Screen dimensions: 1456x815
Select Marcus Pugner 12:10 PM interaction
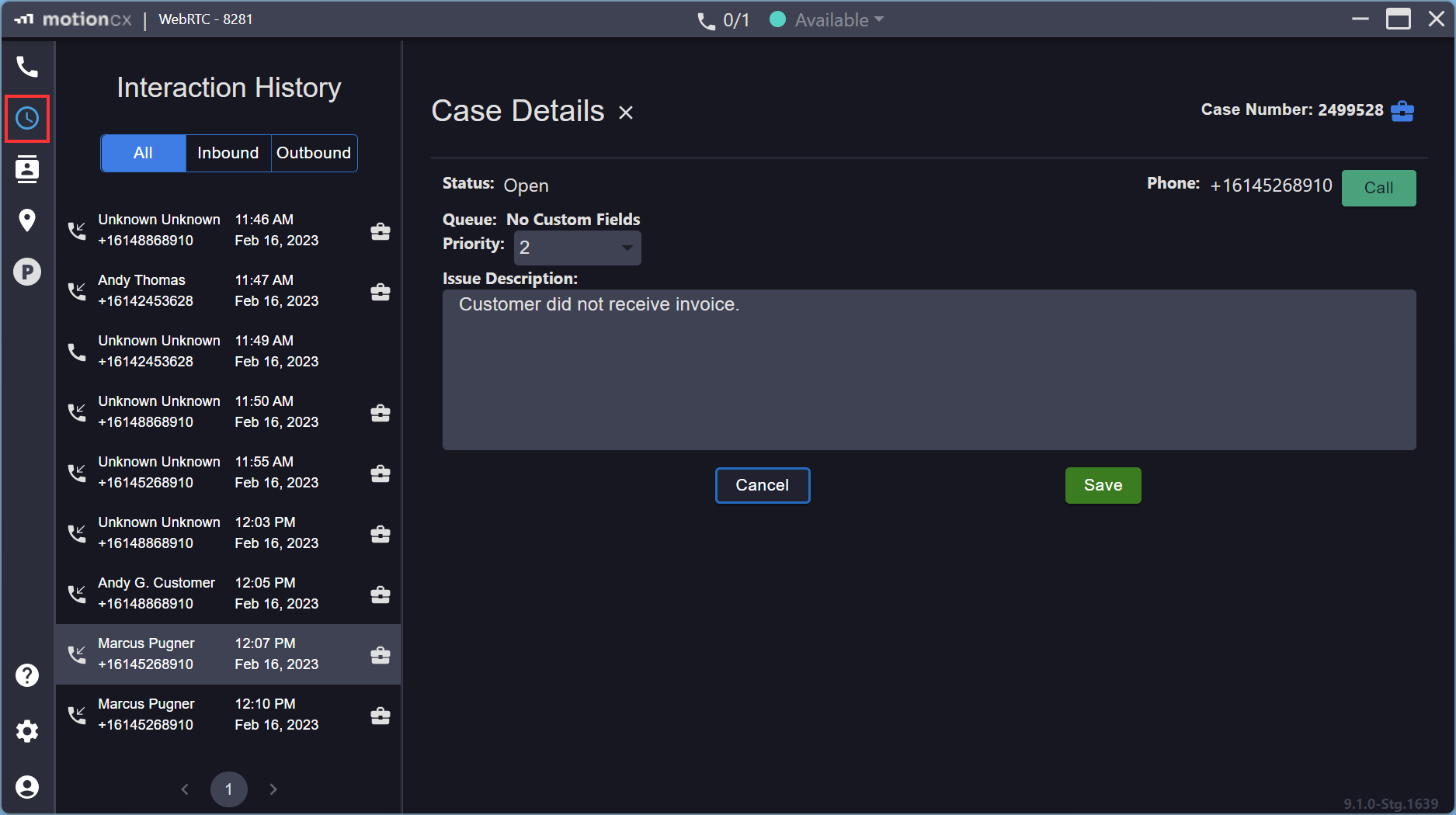228,715
